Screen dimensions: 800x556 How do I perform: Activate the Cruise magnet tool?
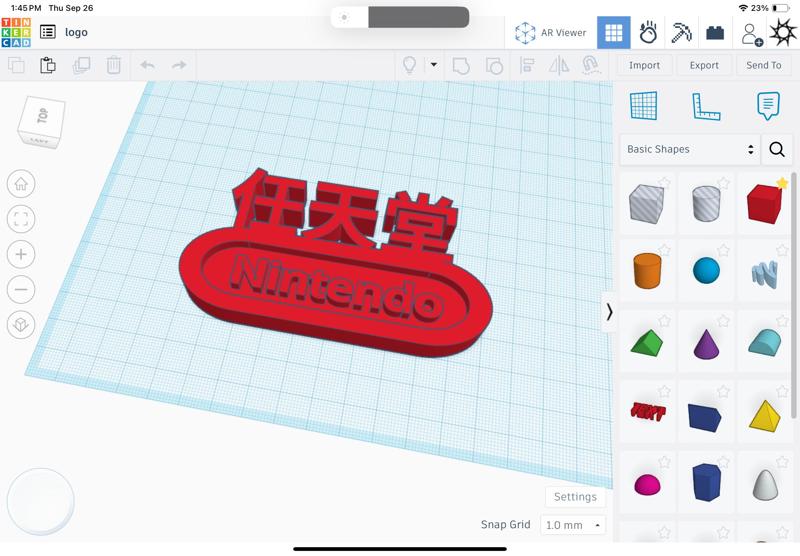coord(590,65)
